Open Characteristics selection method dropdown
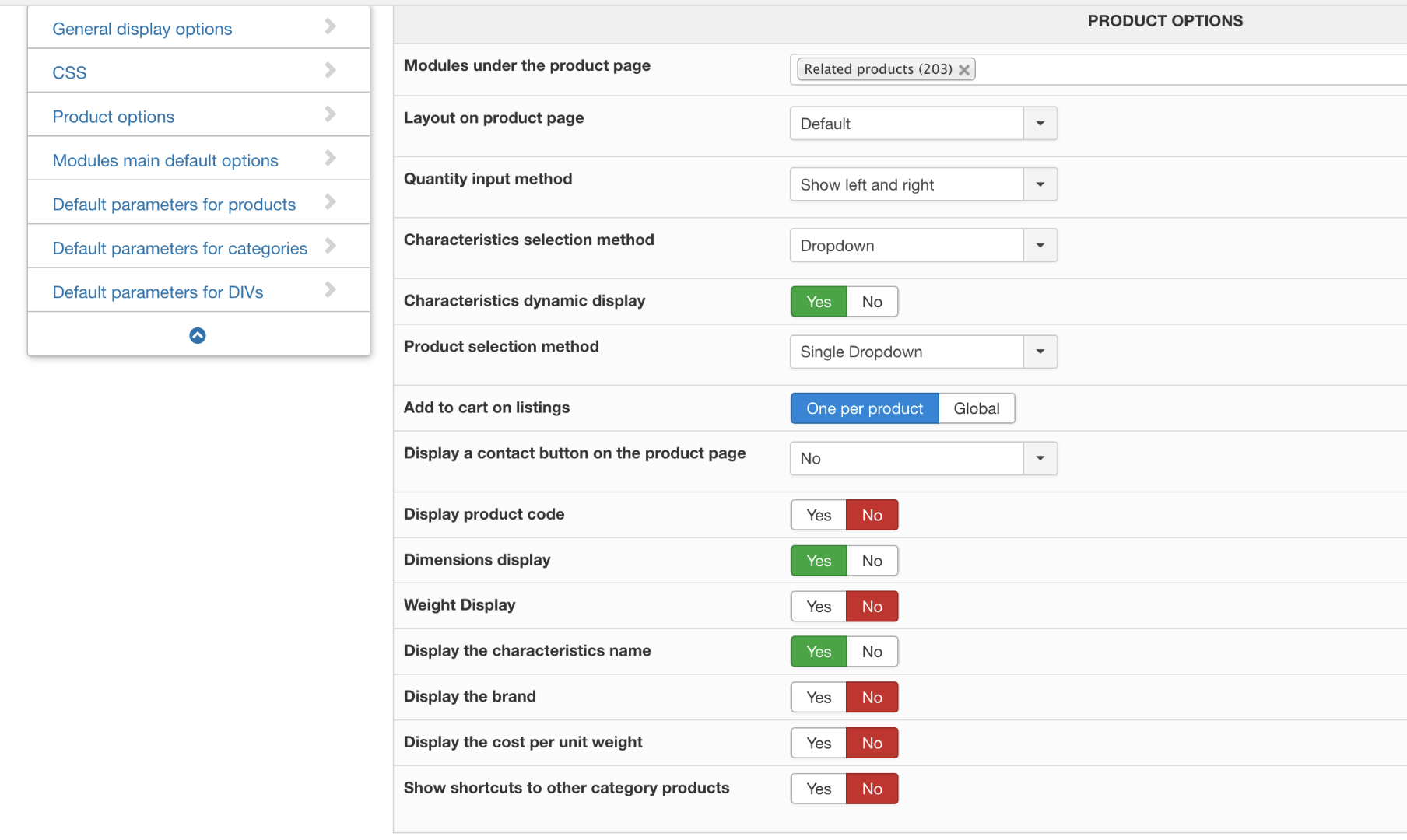Image resolution: width=1407 pixels, height=840 pixels. 923,246
